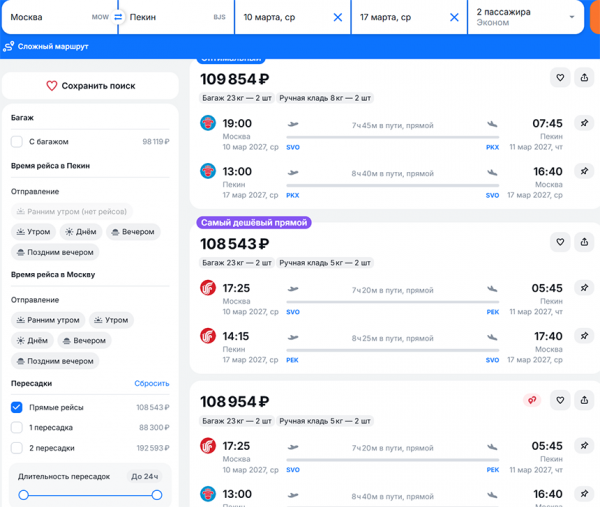Uncheck Прямые рейсы filter
The image size is (600, 507).
[17, 407]
